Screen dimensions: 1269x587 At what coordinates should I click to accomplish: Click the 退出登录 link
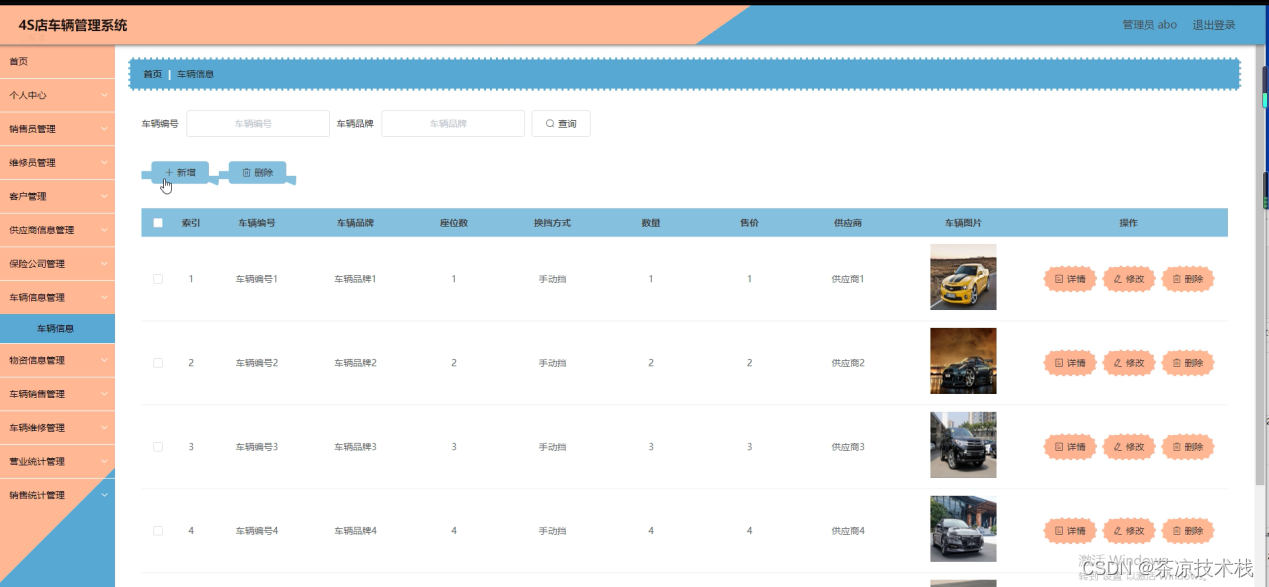1212,25
